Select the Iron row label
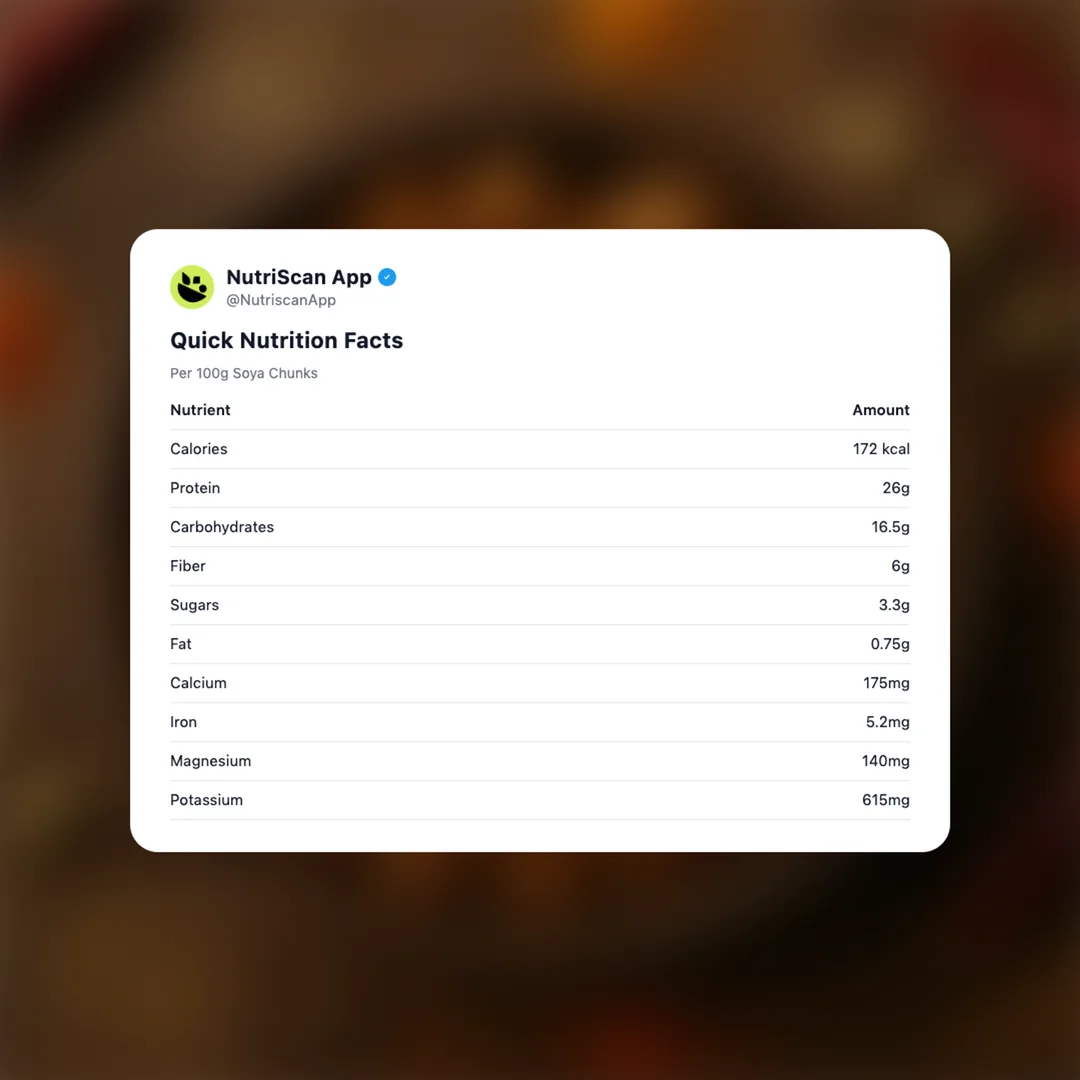1080x1080 pixels. (183, 722)
